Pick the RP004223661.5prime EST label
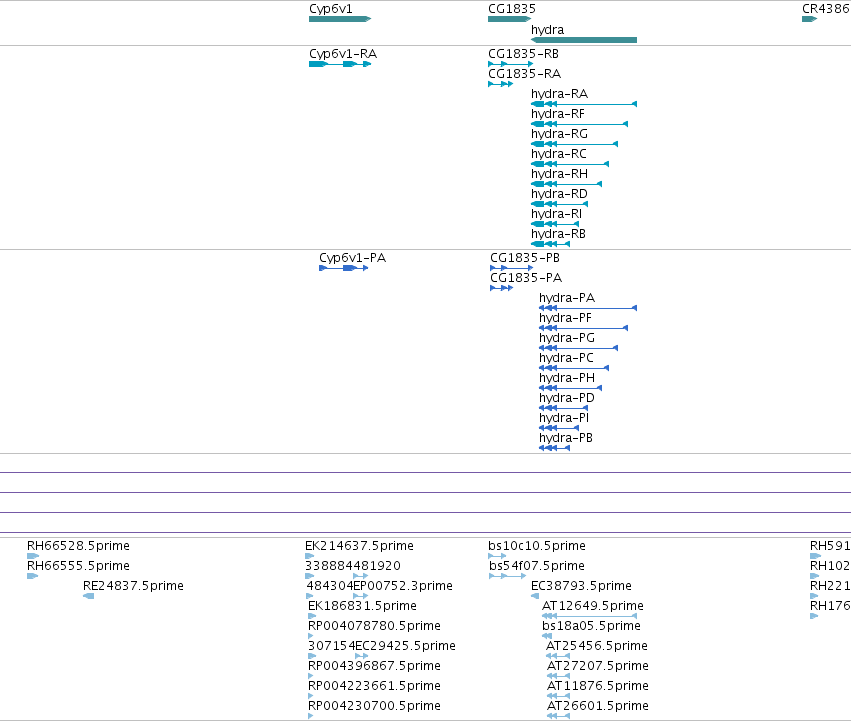 pos(374,686)
